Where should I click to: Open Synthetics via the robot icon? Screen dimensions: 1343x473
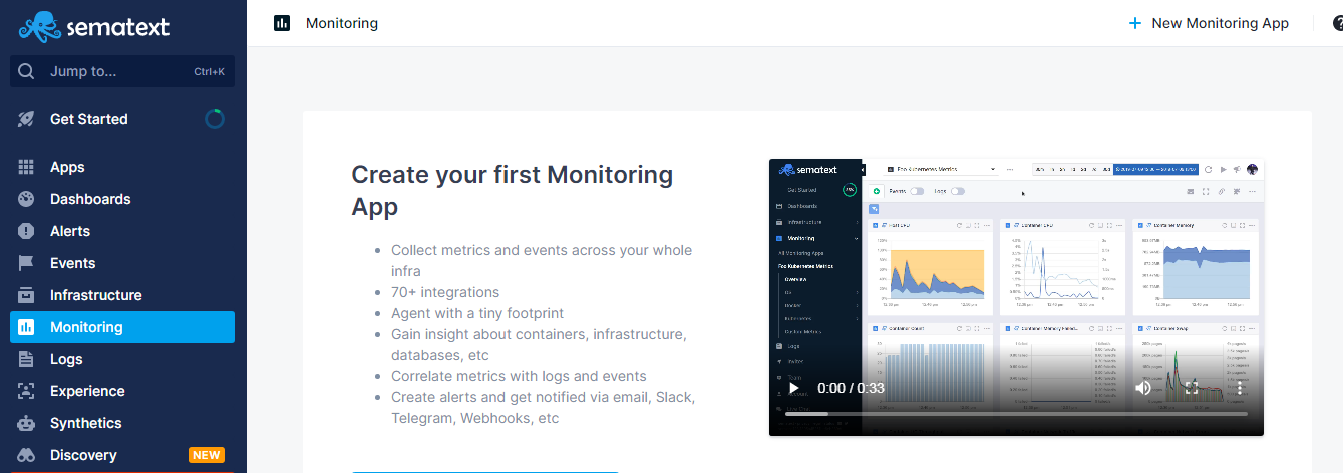[27, 423]
